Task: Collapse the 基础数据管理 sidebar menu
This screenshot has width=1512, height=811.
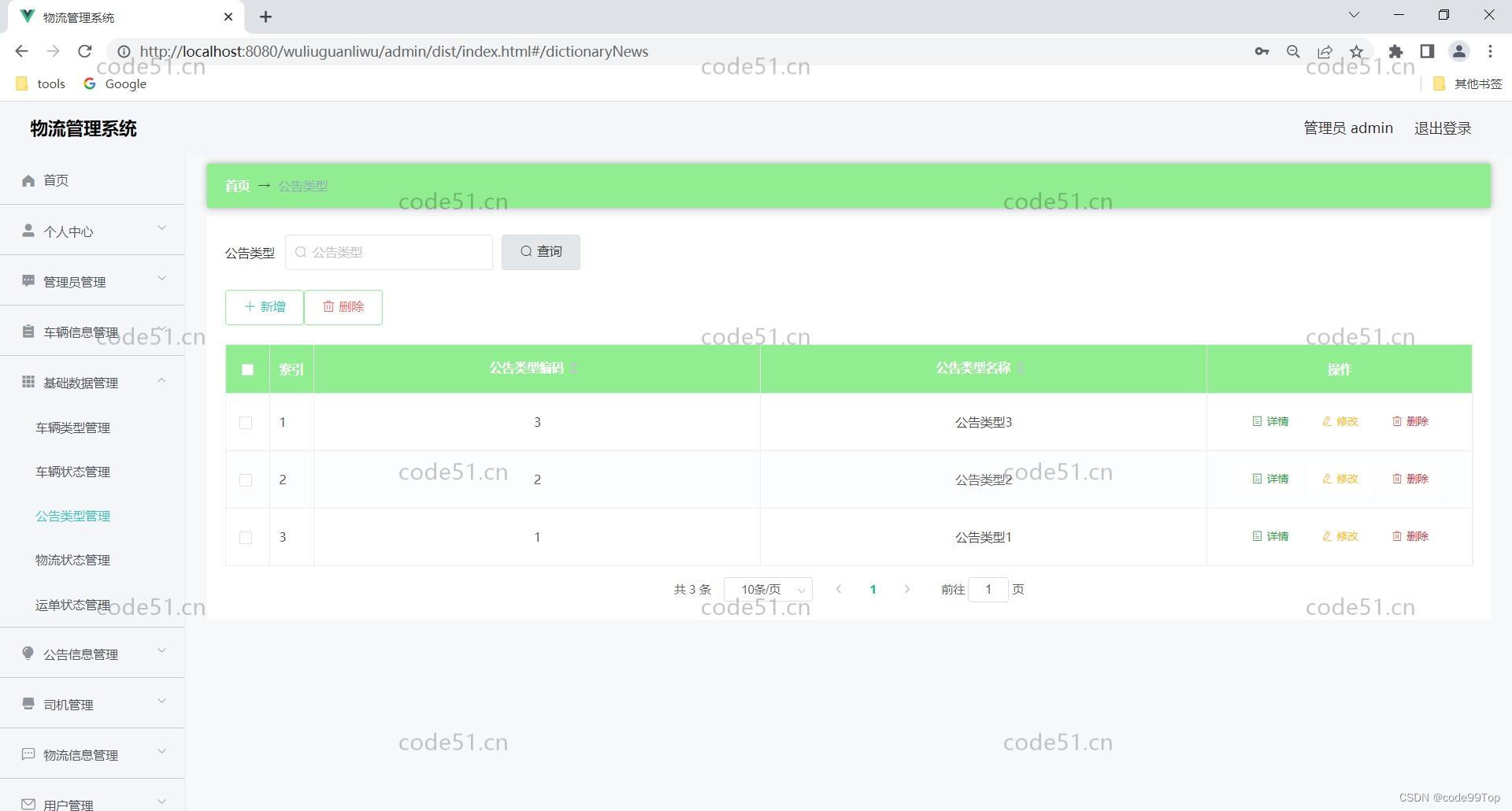Action: [x=92, y=382]
